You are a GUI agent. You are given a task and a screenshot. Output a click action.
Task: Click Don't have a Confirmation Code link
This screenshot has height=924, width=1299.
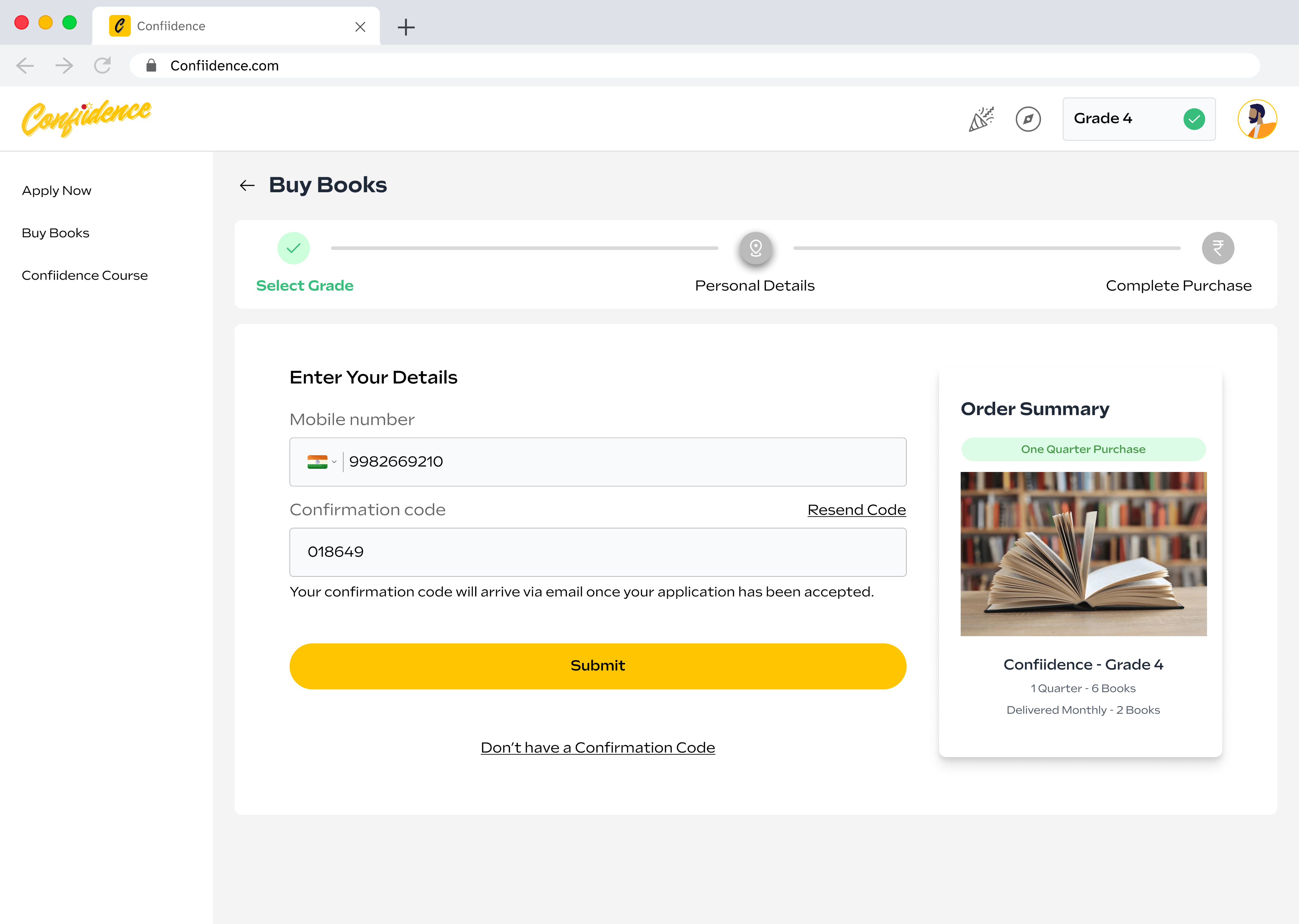597,748
